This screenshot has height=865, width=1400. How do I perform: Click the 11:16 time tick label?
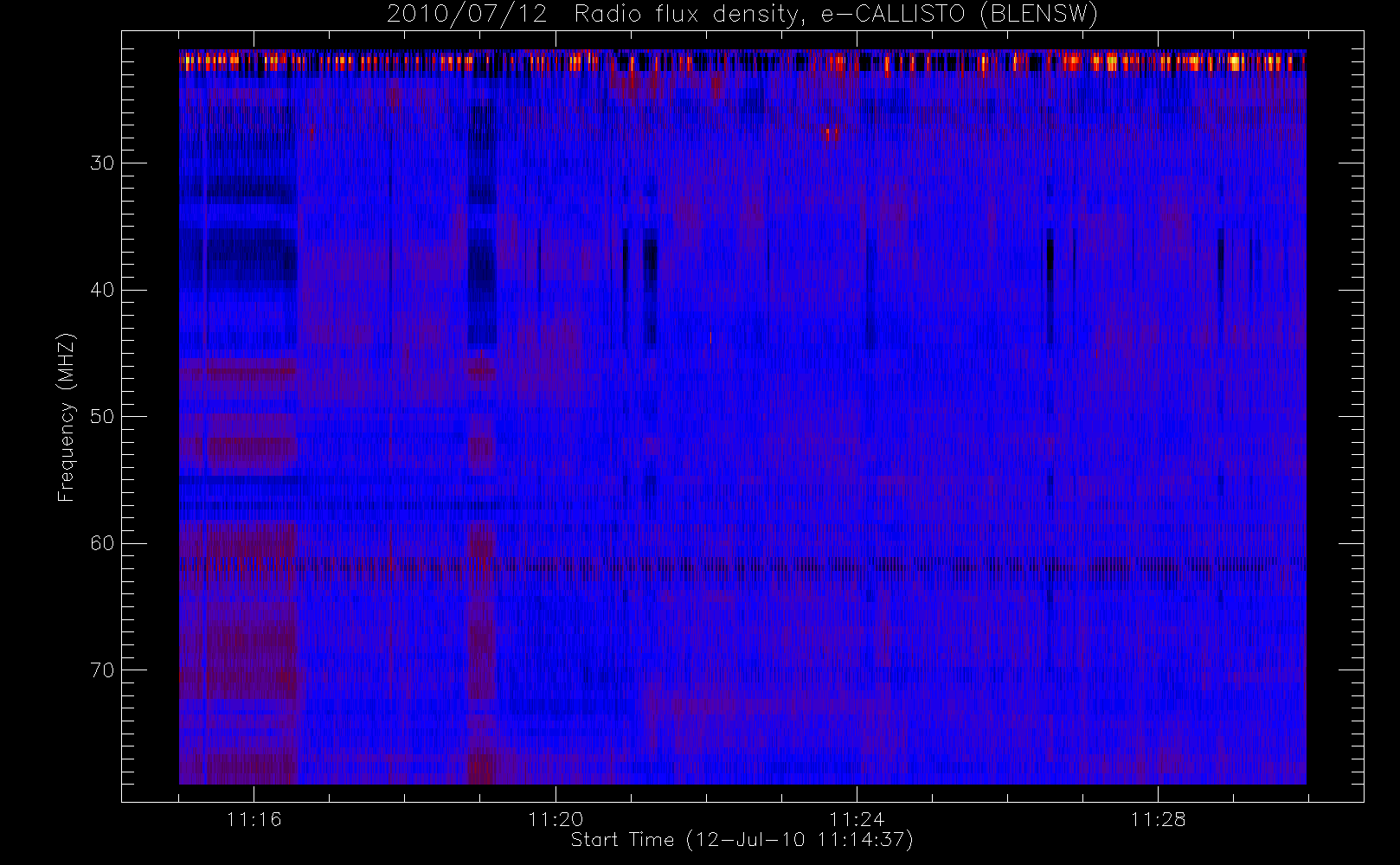[x=254, y=818]
